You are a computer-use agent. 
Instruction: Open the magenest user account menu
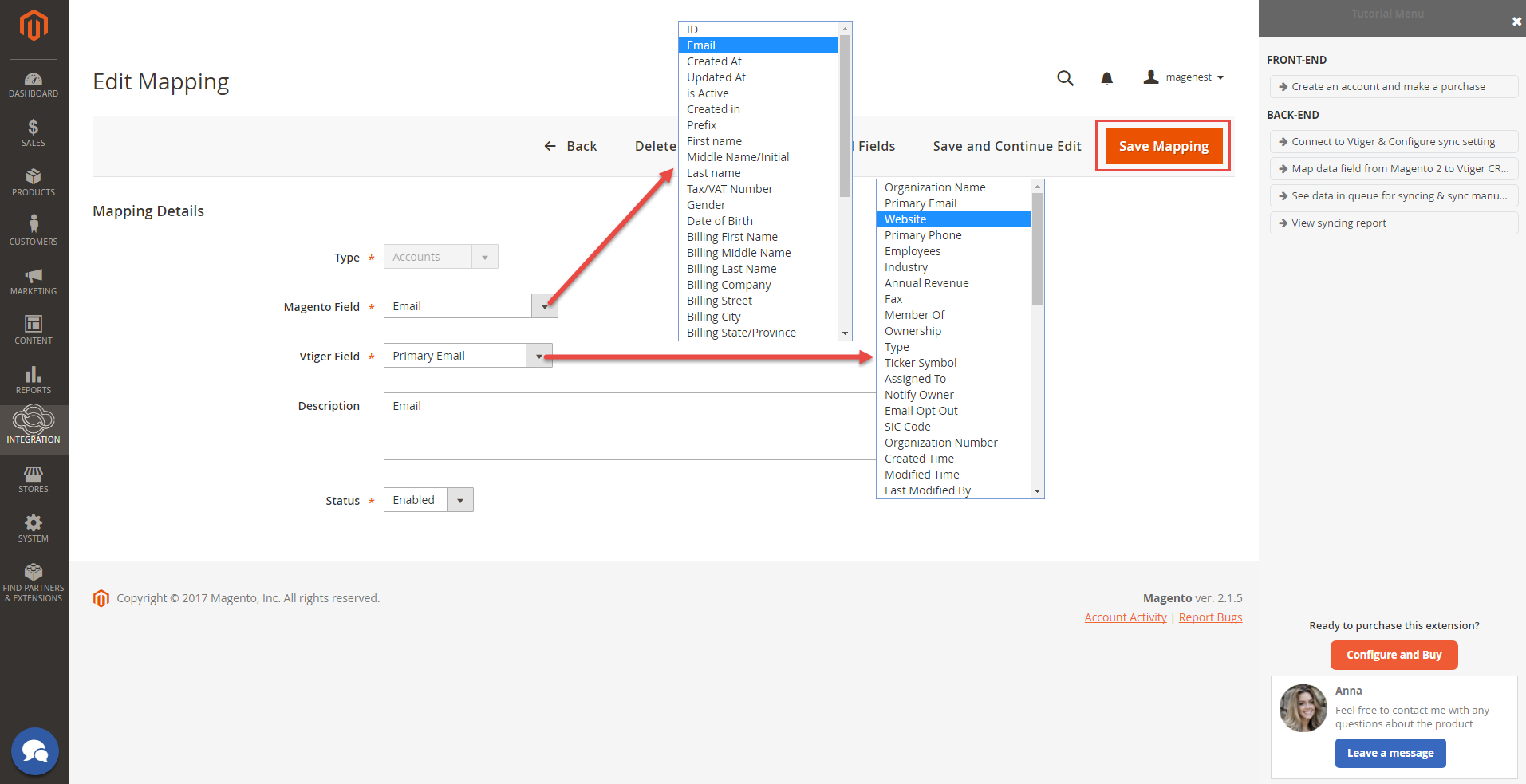[x=1184, y=77]
